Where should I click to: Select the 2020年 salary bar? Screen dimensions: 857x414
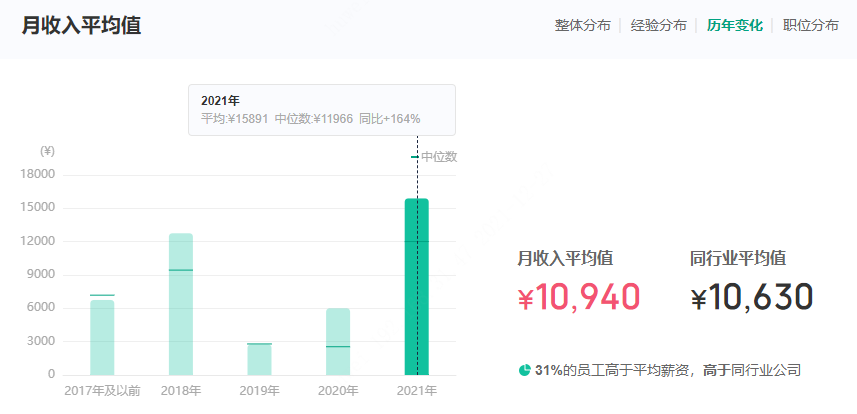(338, 342)
